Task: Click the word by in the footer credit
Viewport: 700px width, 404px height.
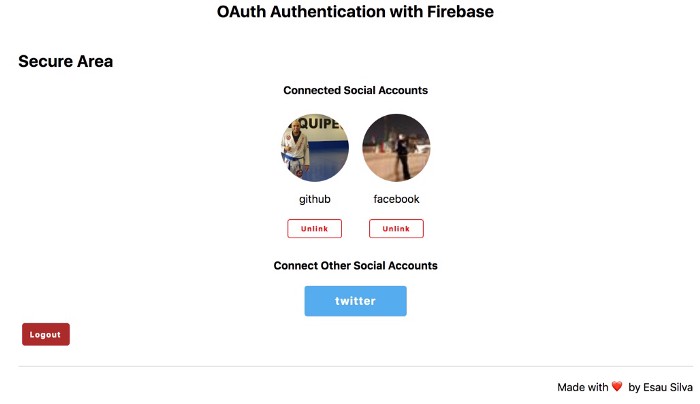Action: tap(635, 387)
